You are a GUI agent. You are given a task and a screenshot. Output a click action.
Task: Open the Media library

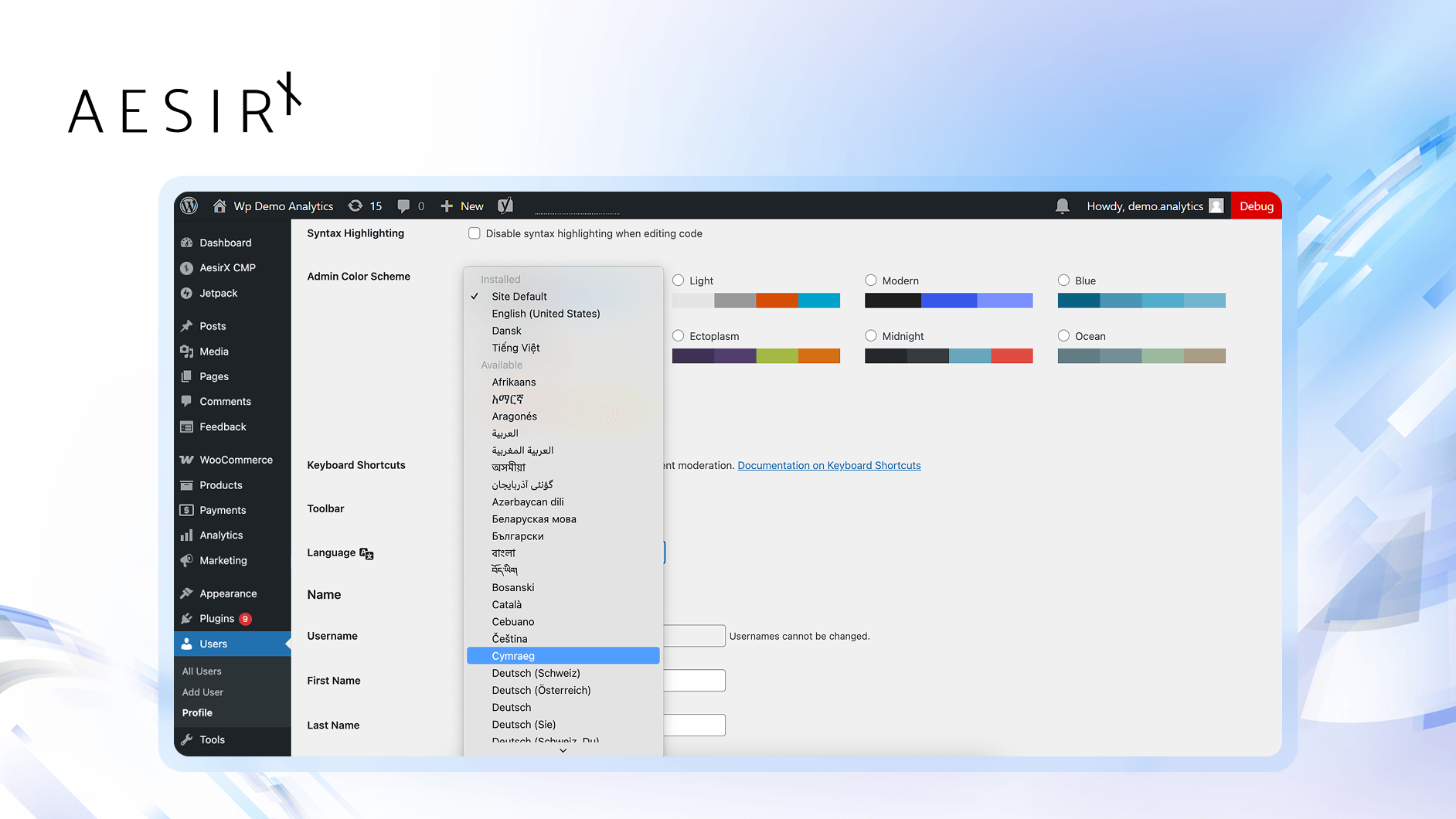[x=213, y=351]
